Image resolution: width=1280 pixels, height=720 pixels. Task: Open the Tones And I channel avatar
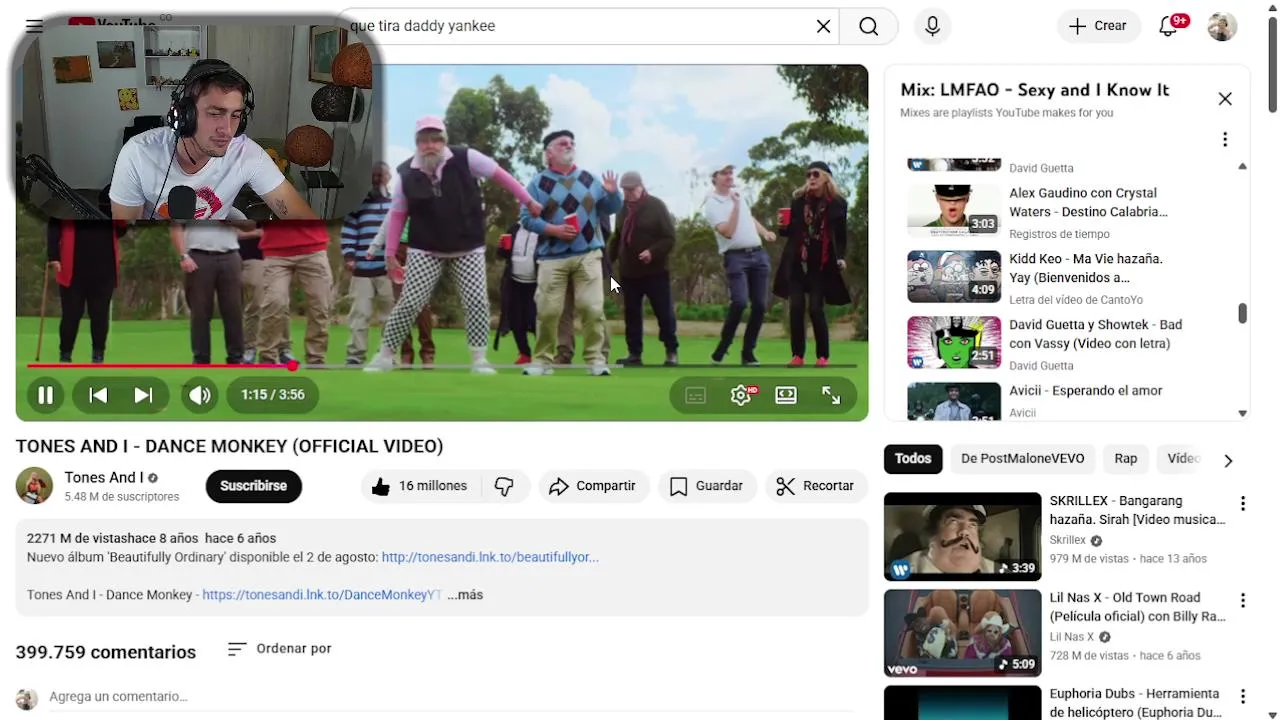click(34, 486)
